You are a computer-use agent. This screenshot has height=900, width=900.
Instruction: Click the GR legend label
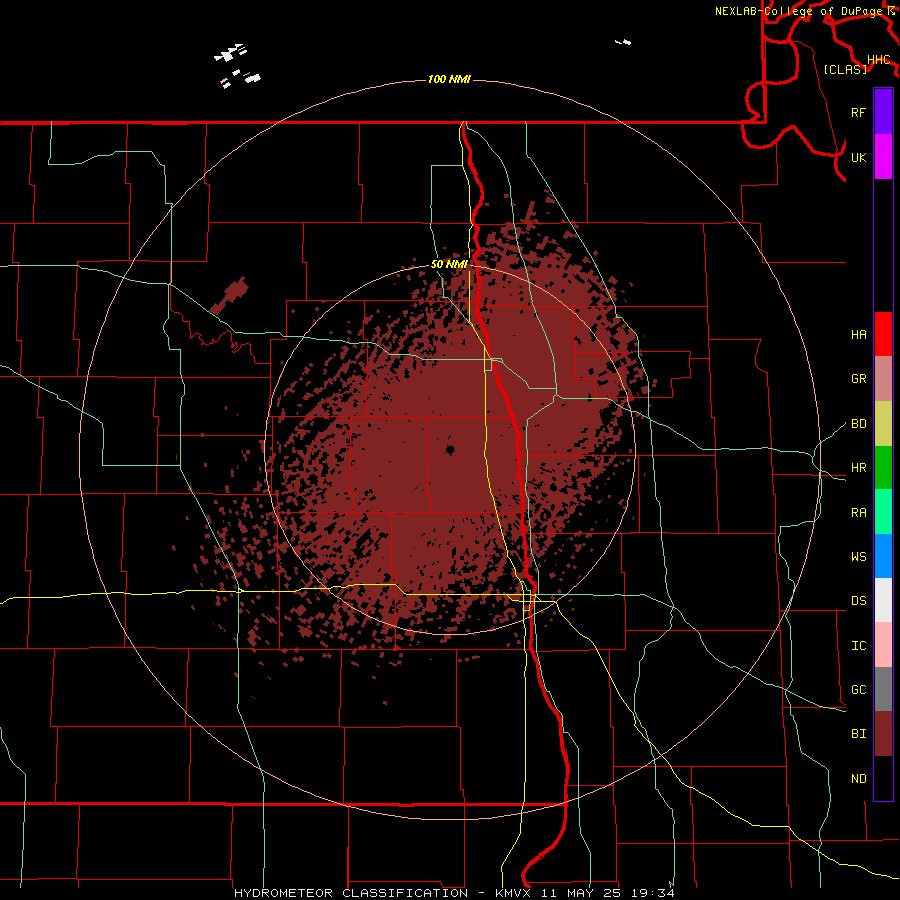[858, 379]
